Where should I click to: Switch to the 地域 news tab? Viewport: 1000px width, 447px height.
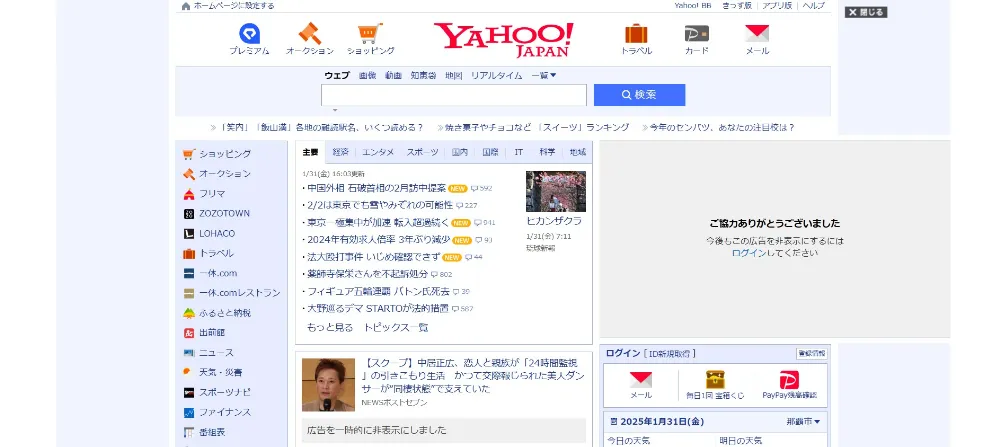click(577, 152)
